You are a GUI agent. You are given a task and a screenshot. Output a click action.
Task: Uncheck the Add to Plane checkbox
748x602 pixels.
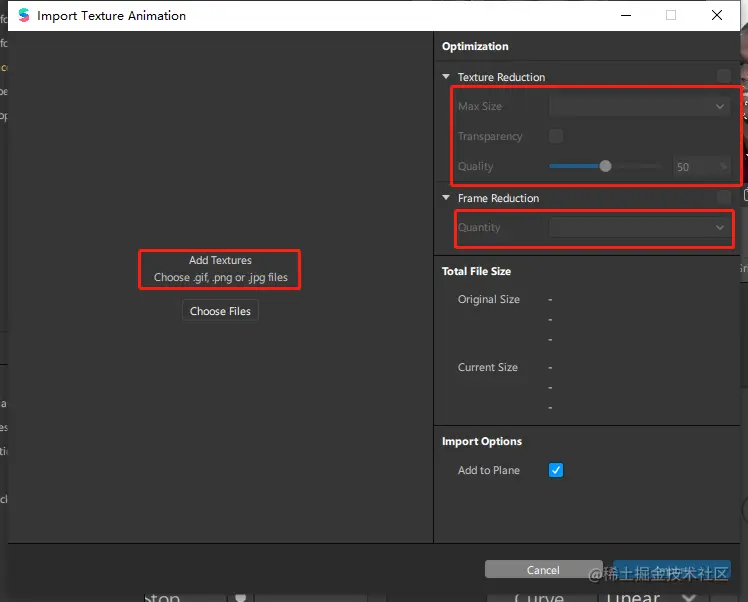556,470
